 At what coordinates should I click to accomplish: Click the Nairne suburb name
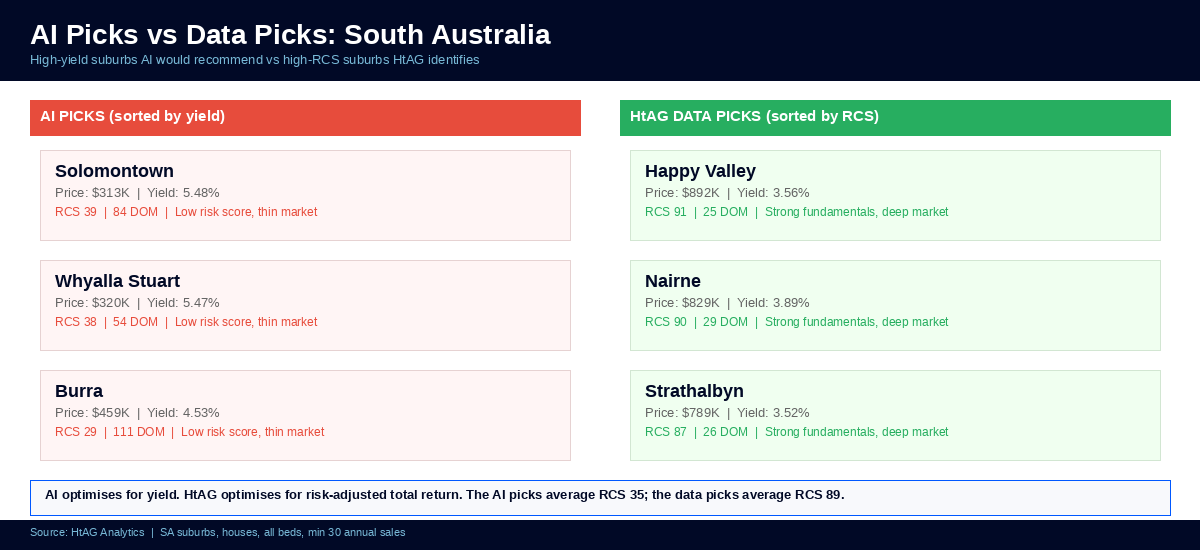coord(673,281)
